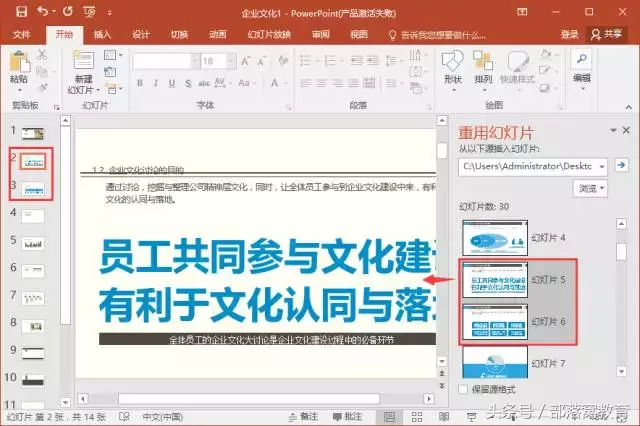Open the Aa change case dropdown
Screen dimensions: 640x426
coord(247,83)
